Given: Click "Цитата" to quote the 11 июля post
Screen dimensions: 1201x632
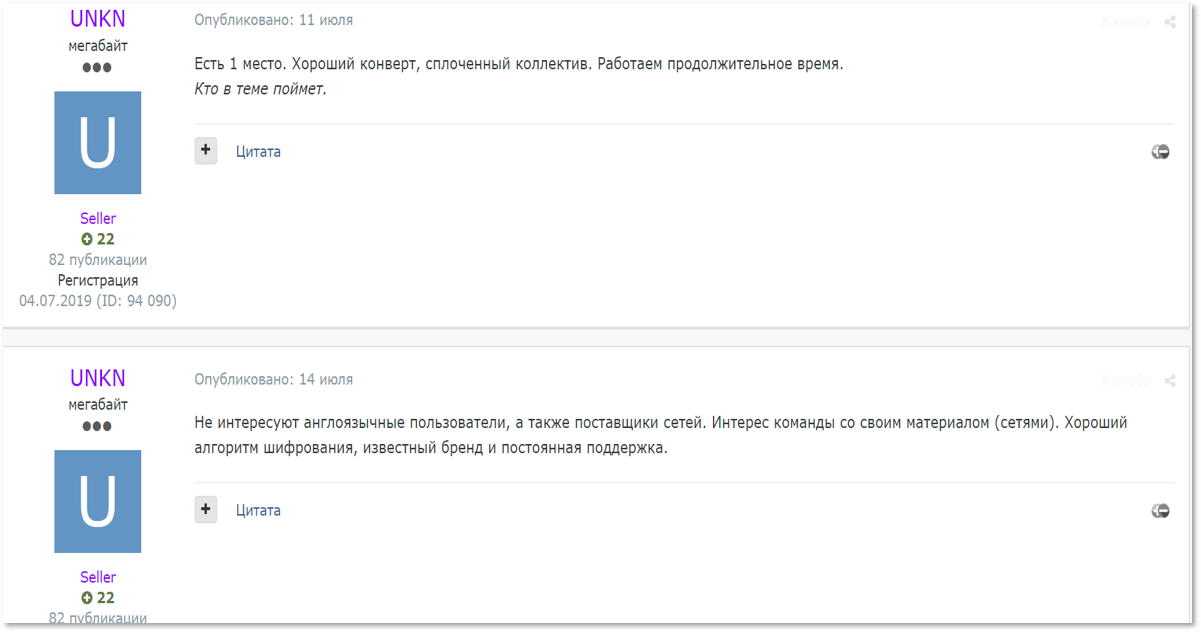Looking at the screenshot, I should tap(258, 152).
